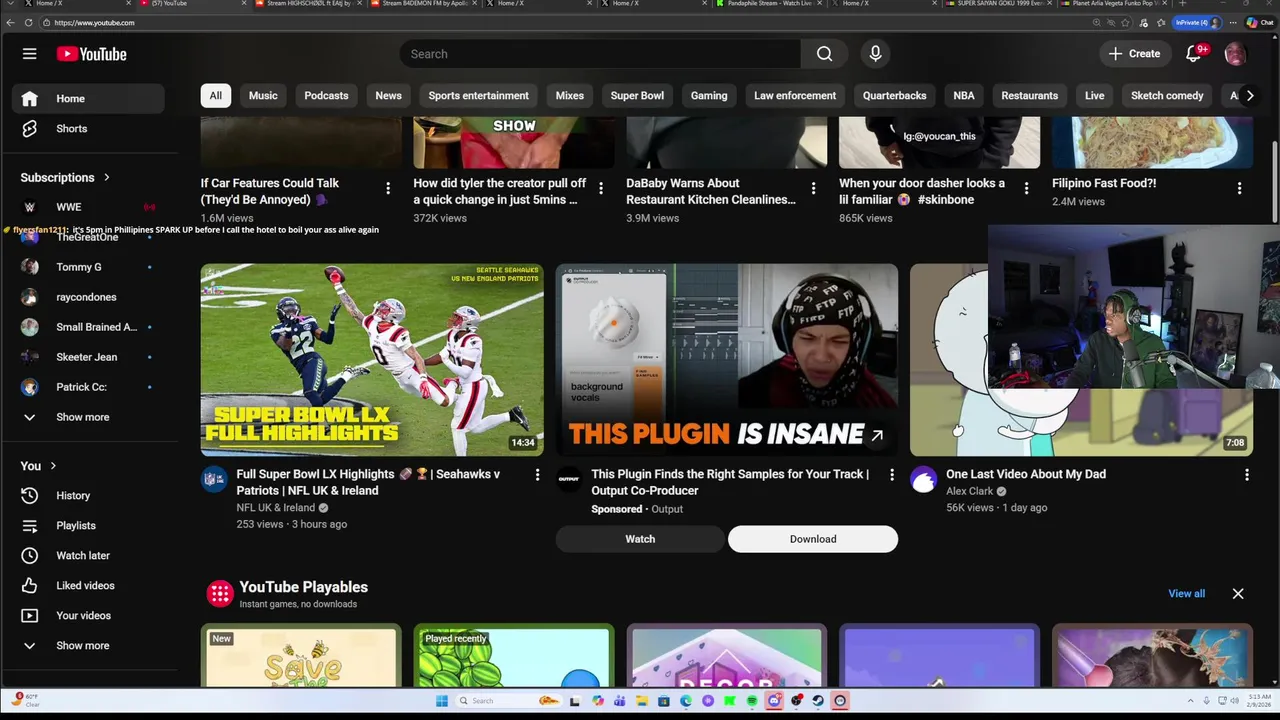Open the notifications bell
The height and width of the screenshot is (720, 1280).
pyautogui.click(x=1193, y=54)
